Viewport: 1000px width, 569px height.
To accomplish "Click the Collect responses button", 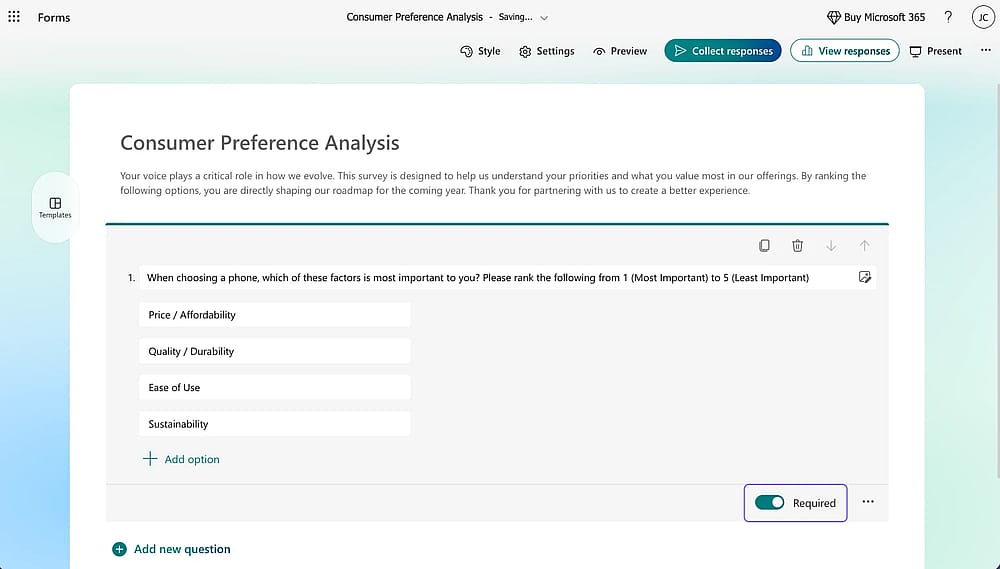I will click(x=723, y=51).
